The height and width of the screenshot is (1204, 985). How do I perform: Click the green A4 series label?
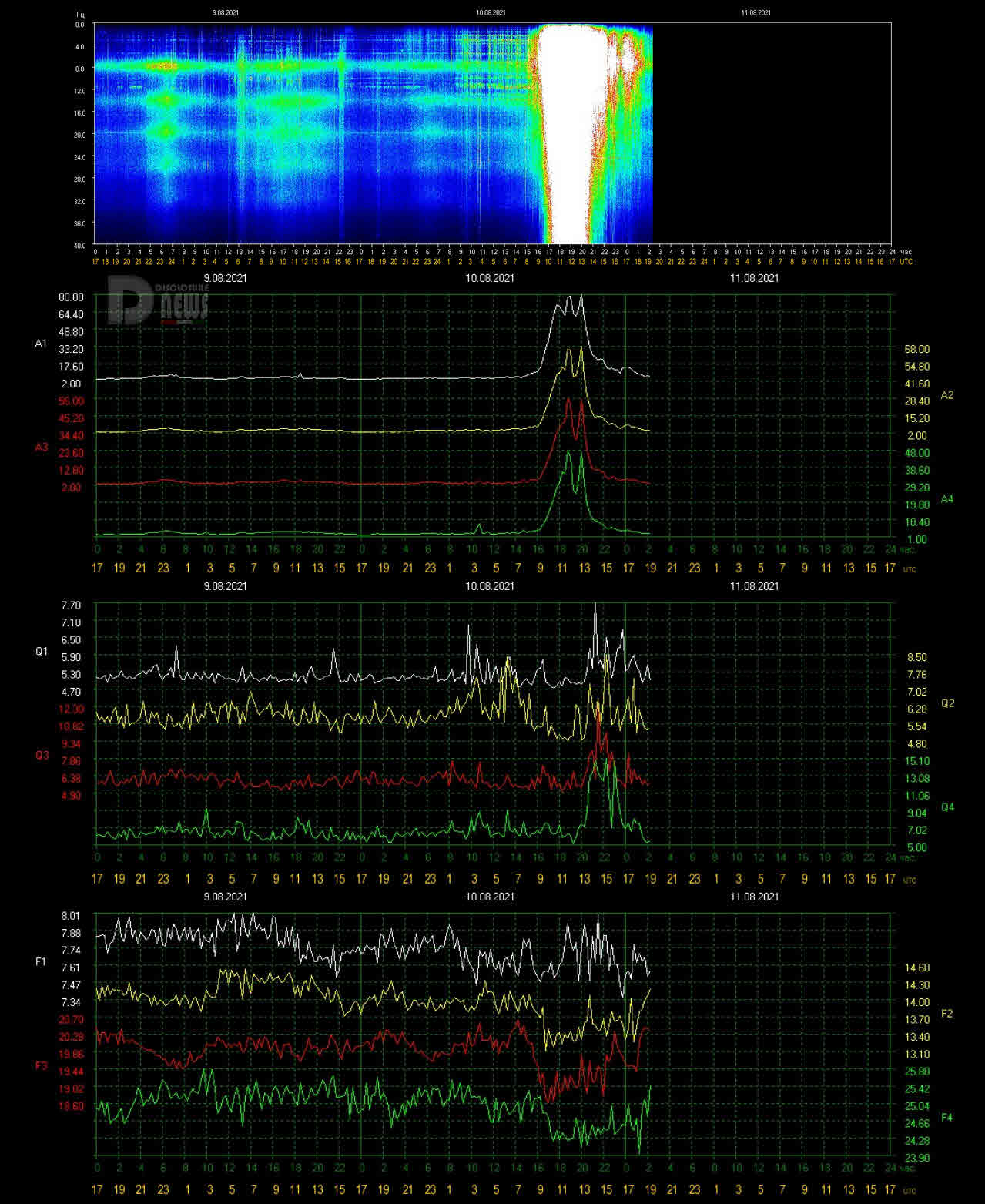click(x=947, y=499)
